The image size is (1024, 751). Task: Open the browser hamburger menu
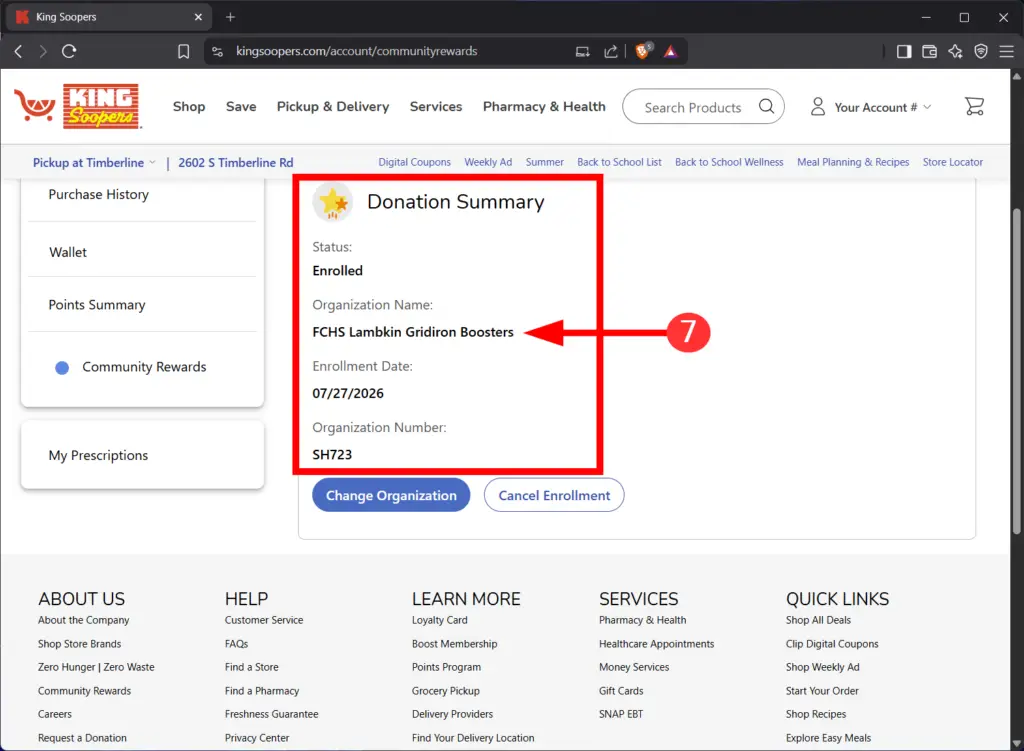point(1006,52)
